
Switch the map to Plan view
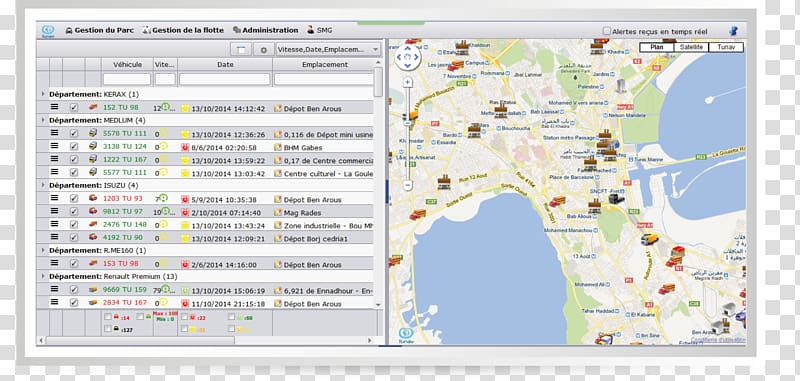[x=657, y=47]
